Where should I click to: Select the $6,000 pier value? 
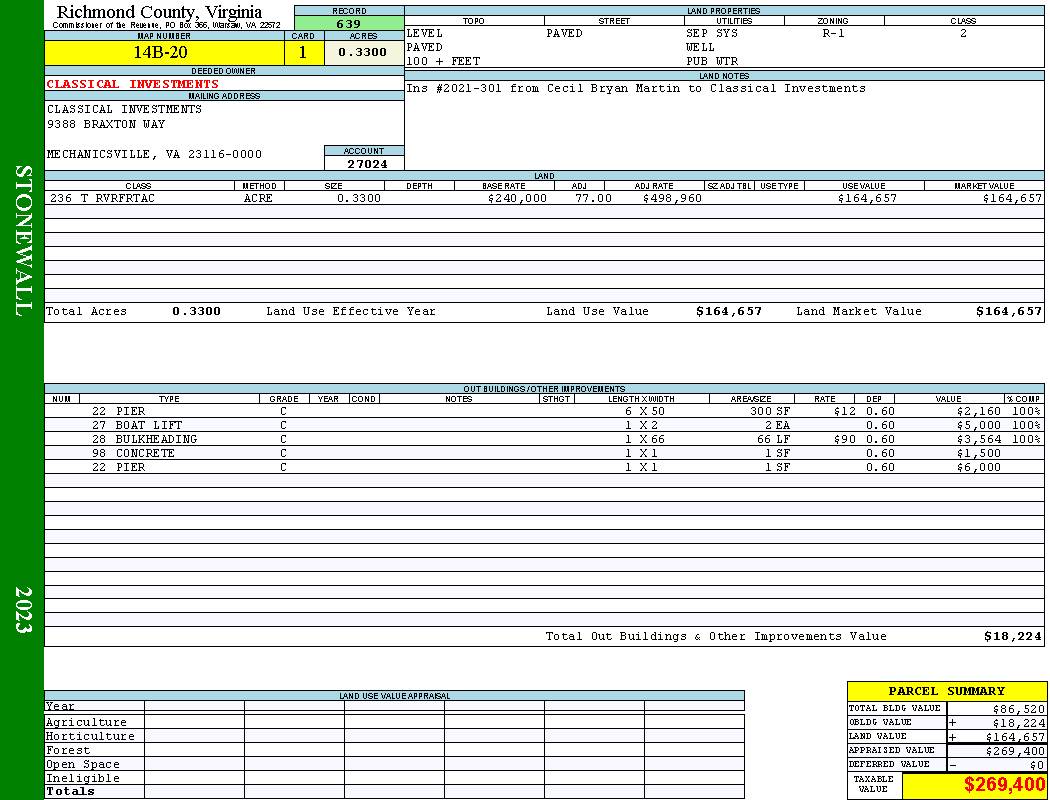[x=978, y=468]
